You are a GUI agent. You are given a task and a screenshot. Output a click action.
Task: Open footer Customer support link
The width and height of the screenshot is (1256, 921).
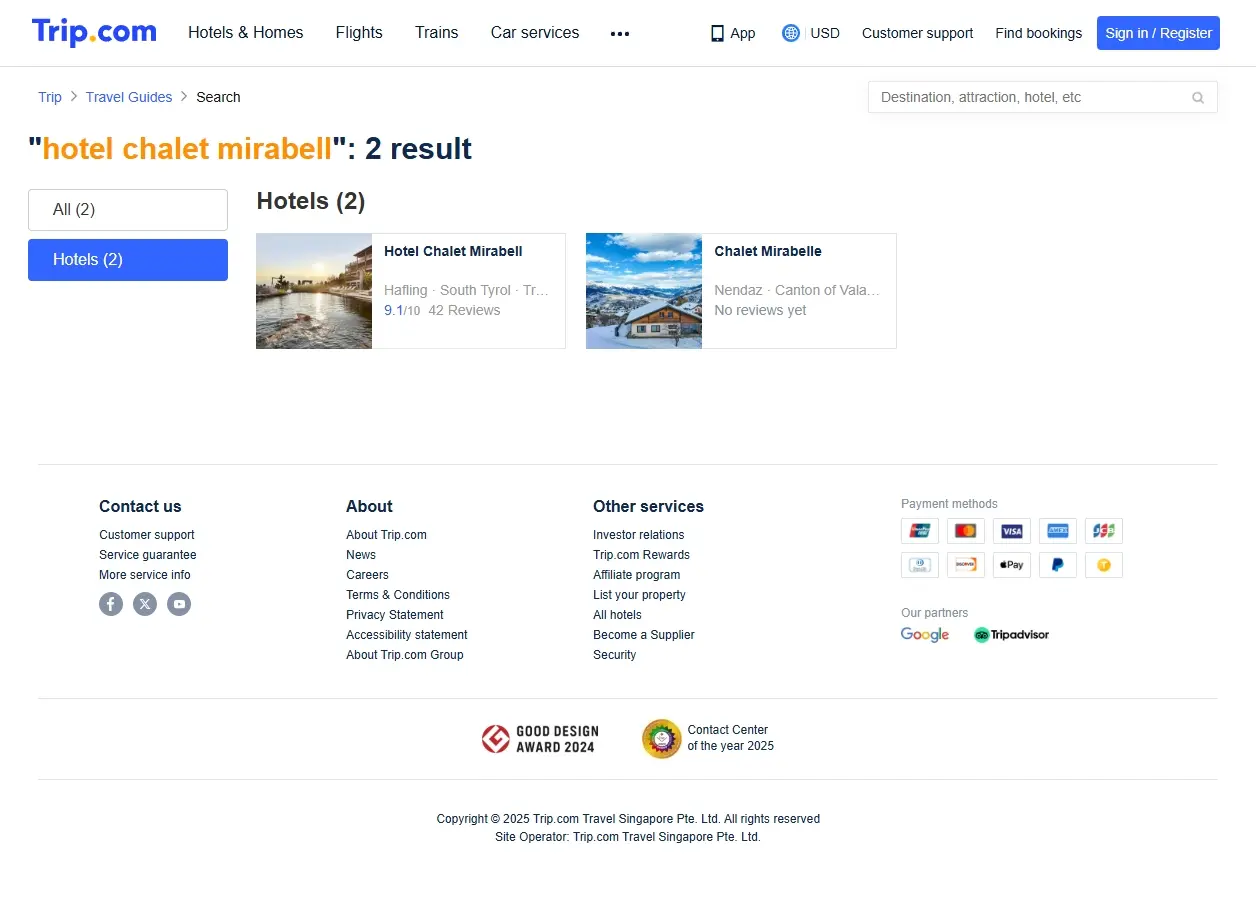pos(147,535)
